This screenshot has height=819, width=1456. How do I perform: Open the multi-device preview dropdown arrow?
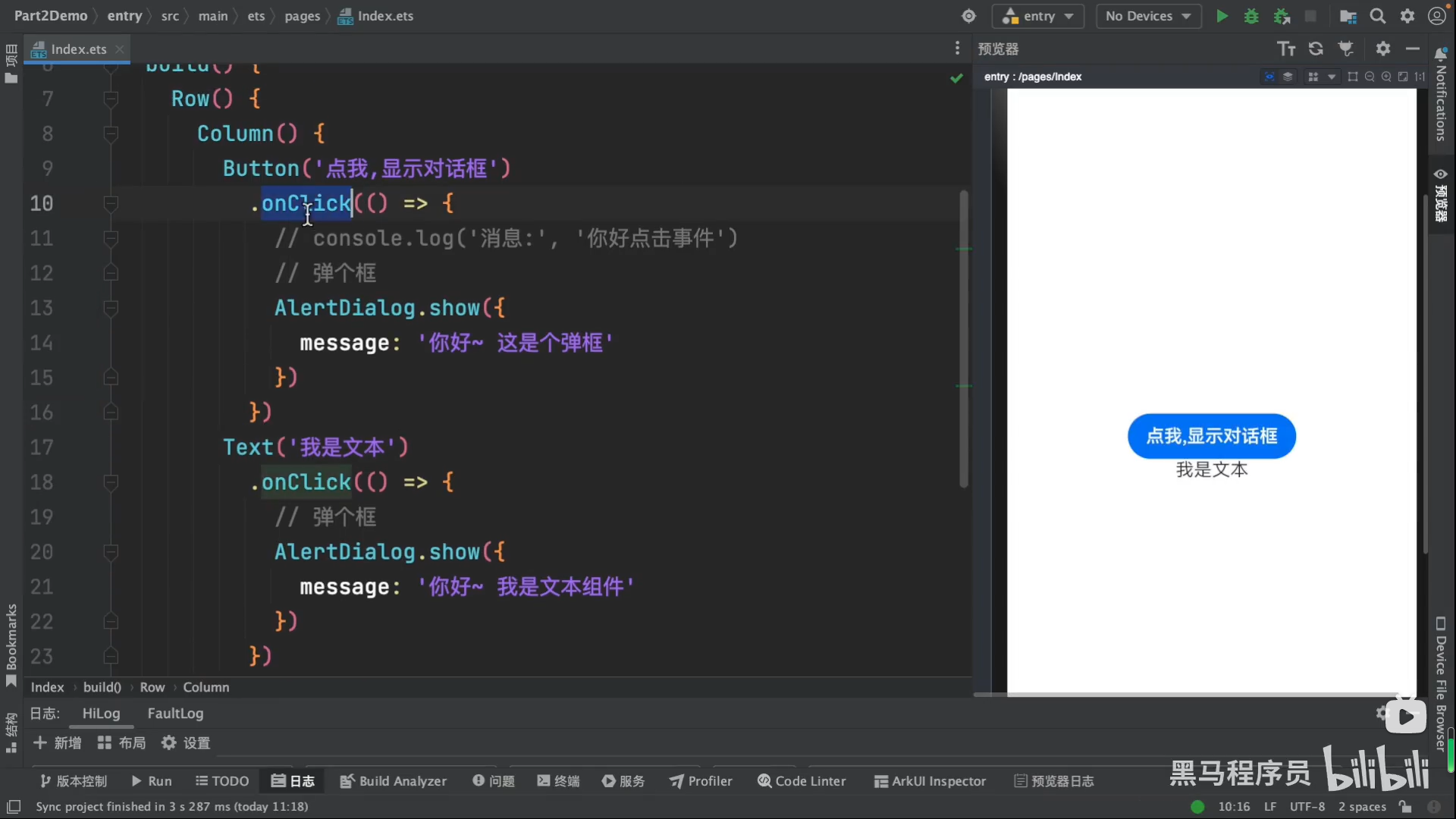tap(1332, 77)
